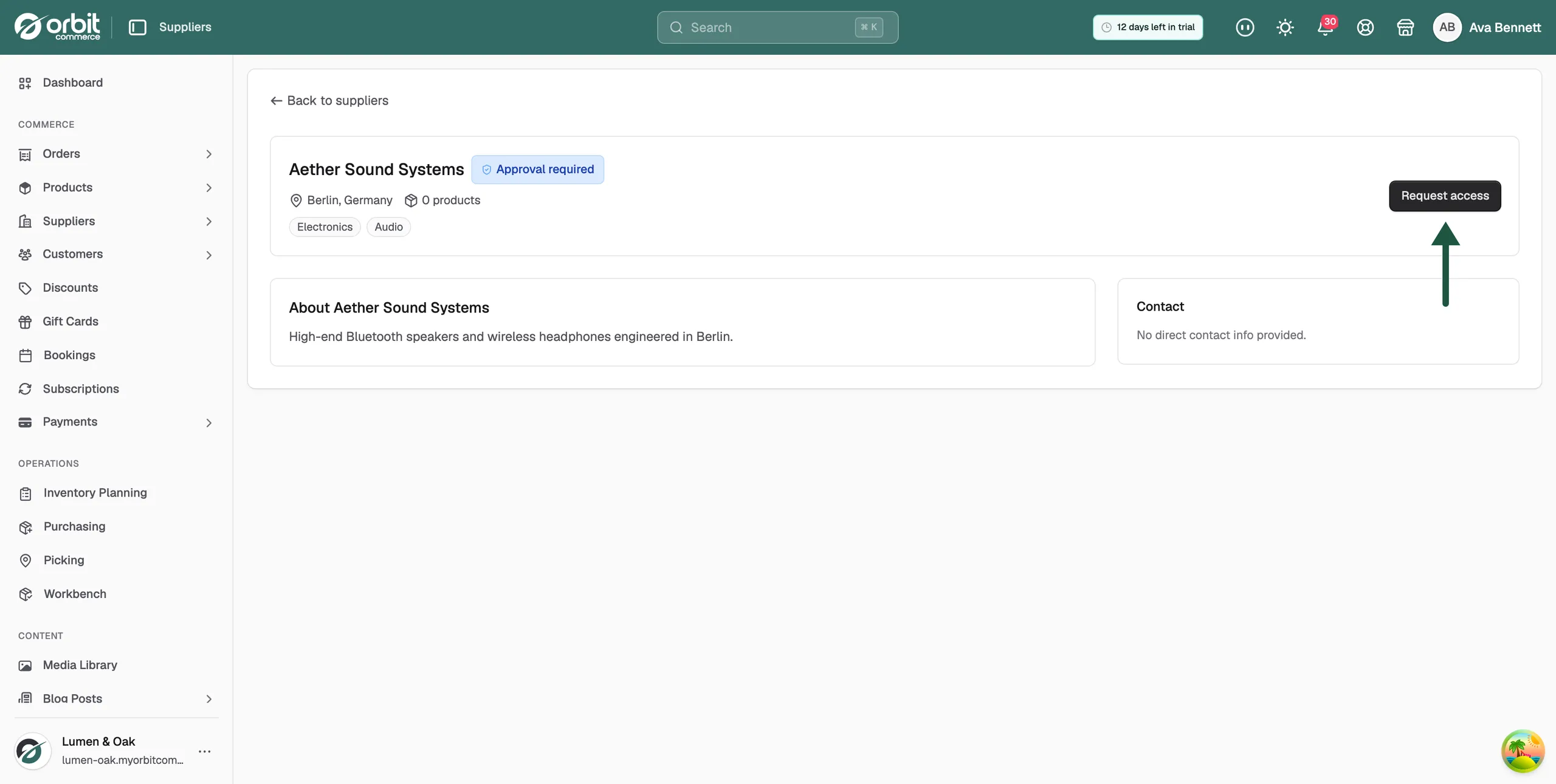Toggle light/dark theme sun icon
This screenshot has height=784, width=1556.
(1285, 27)
